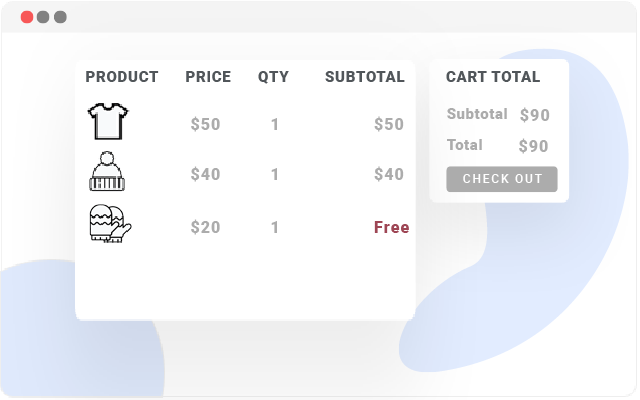Click the red Free subtotal label
The width and height of the screenshot is (640, 400).
[x=391, y=228]
